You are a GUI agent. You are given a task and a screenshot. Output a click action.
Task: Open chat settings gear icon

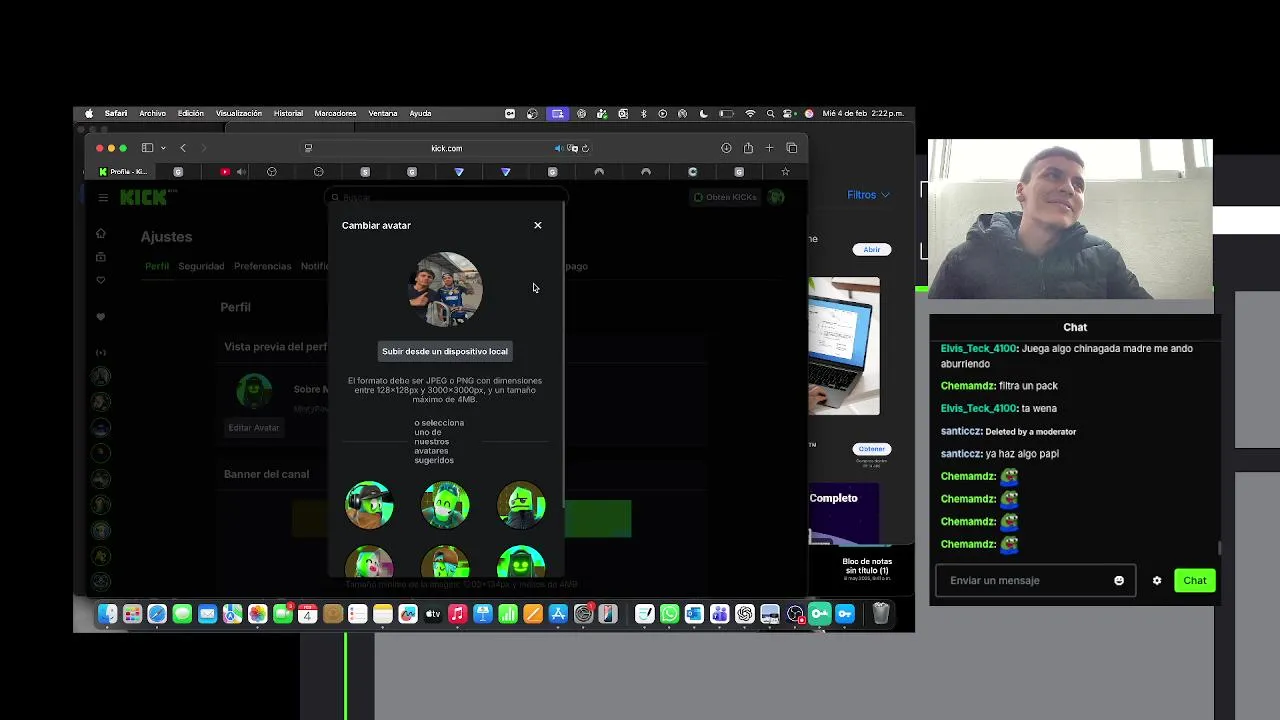click(1157, 580)
